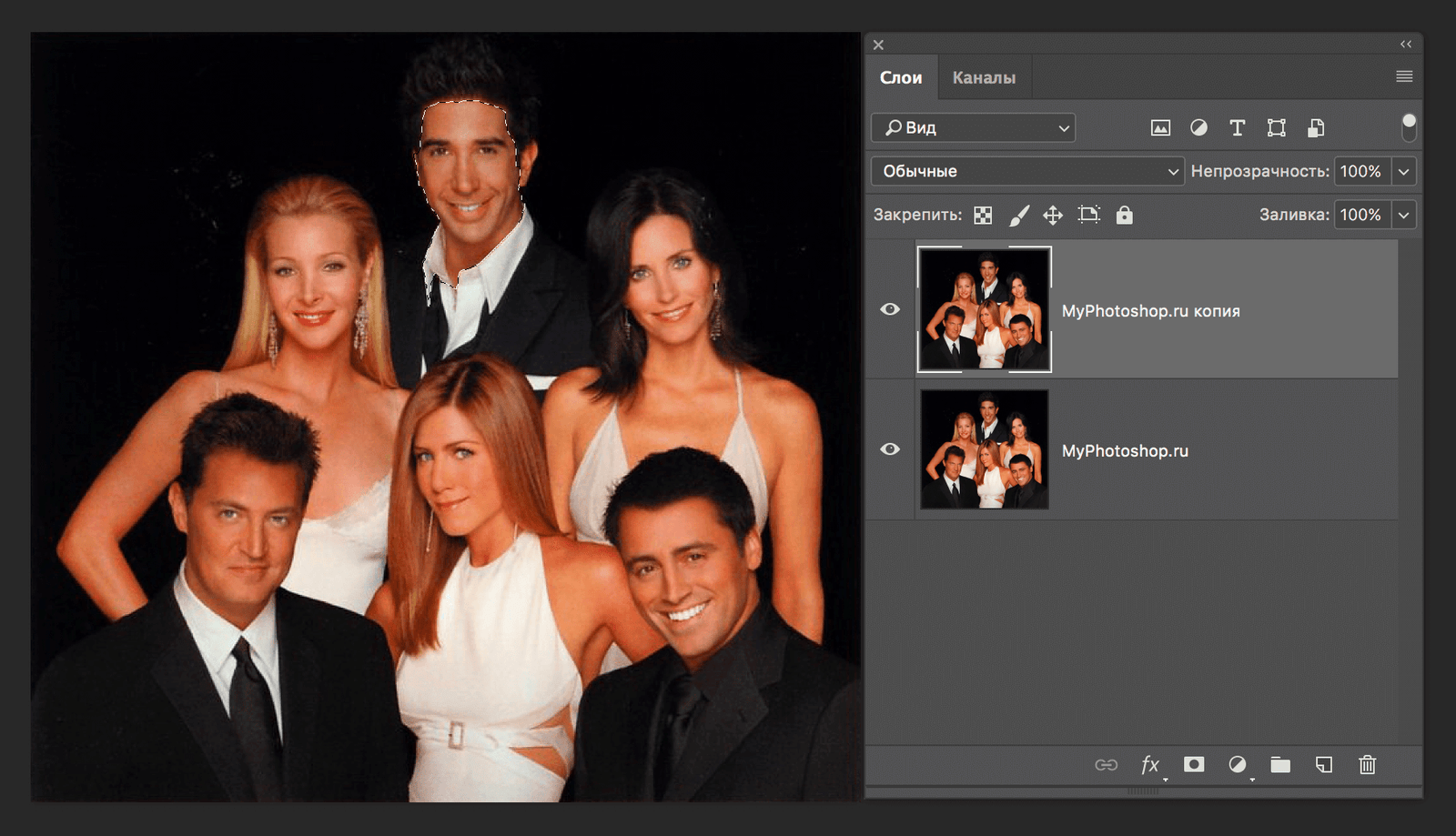Select the Слои tab
The width and height of the screenshot is (1456, 836).
pos(901,77)
